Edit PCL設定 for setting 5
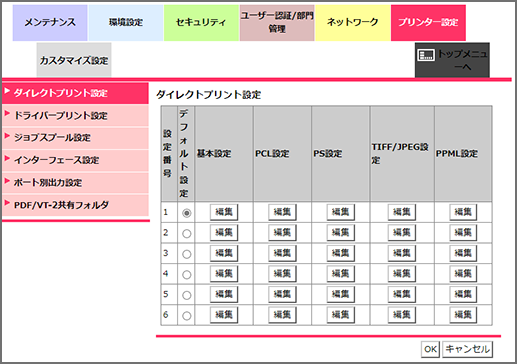This screenshot has width=517, height=364. pyautogui.click(x=282, y=294)
